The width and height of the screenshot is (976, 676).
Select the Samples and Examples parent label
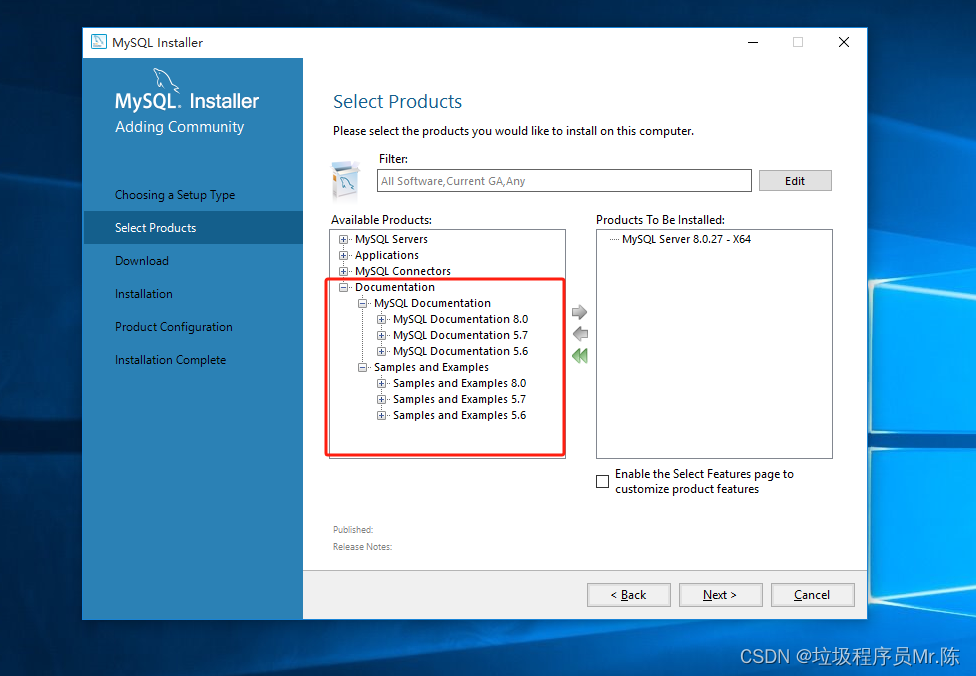point(431,367)
